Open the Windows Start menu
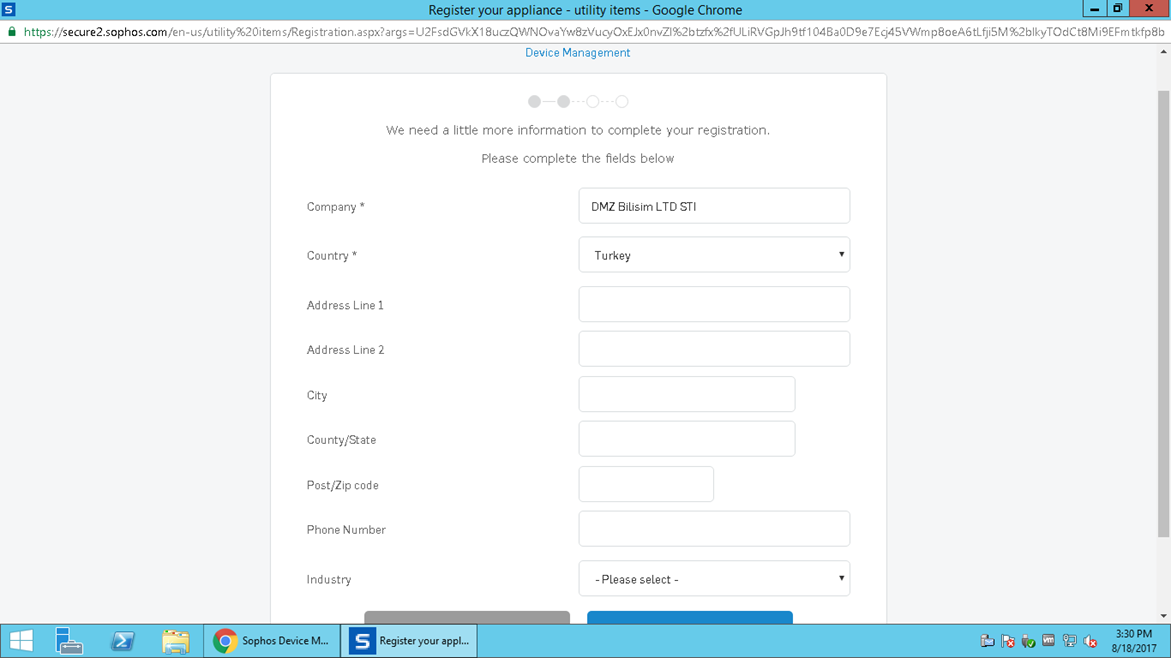The height and width of the screenshot is (658, 1171). pyautogui.click(x=21, y=641)
